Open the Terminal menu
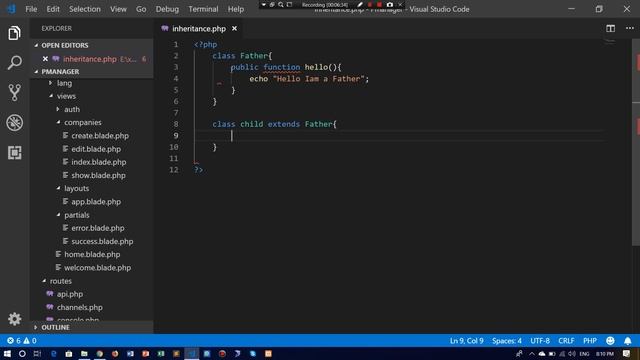Image resolution: width=640 pixels, height=360 pixels. tap(203, 9)
